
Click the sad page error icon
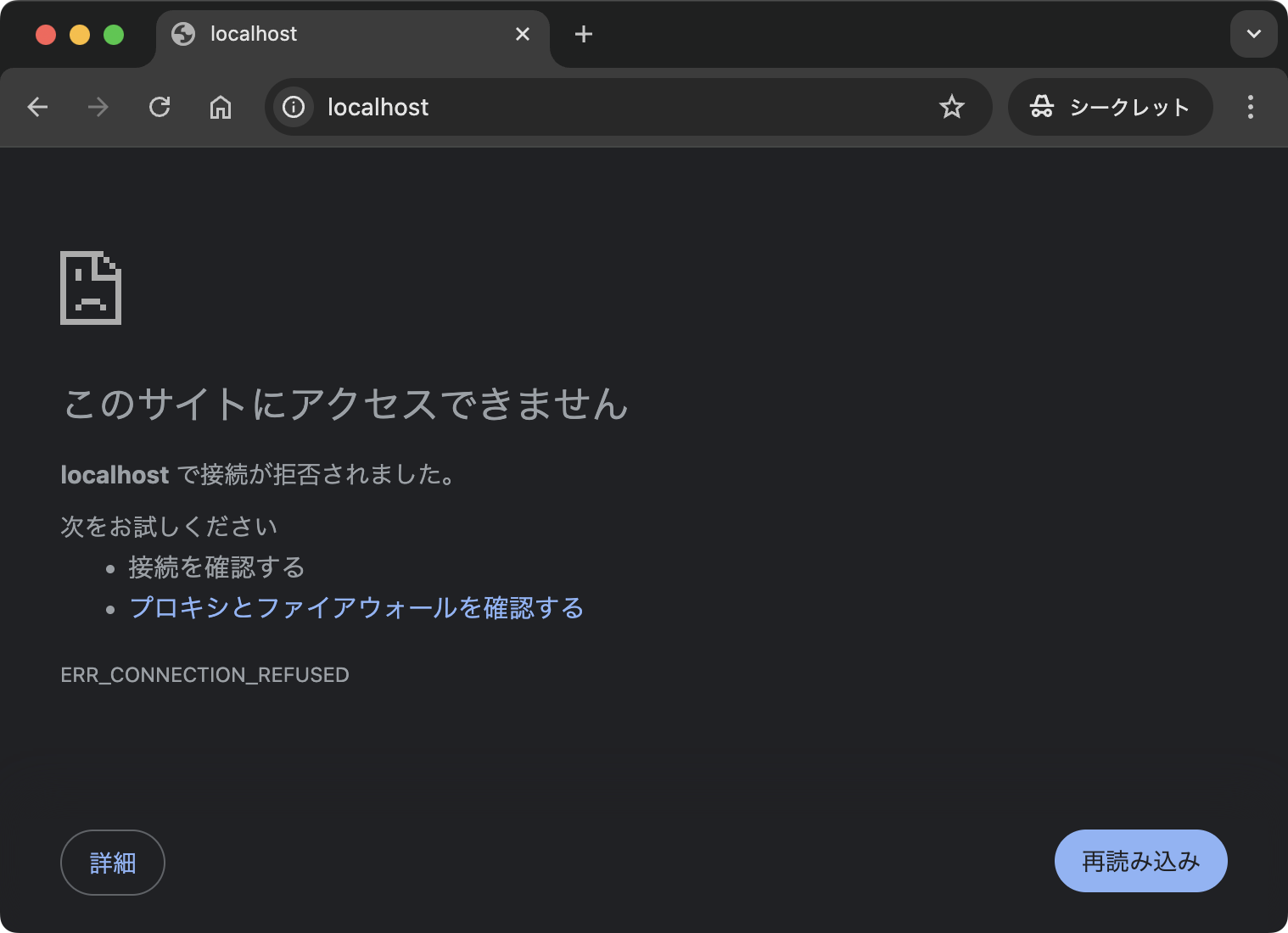click(x=91, y=288)
